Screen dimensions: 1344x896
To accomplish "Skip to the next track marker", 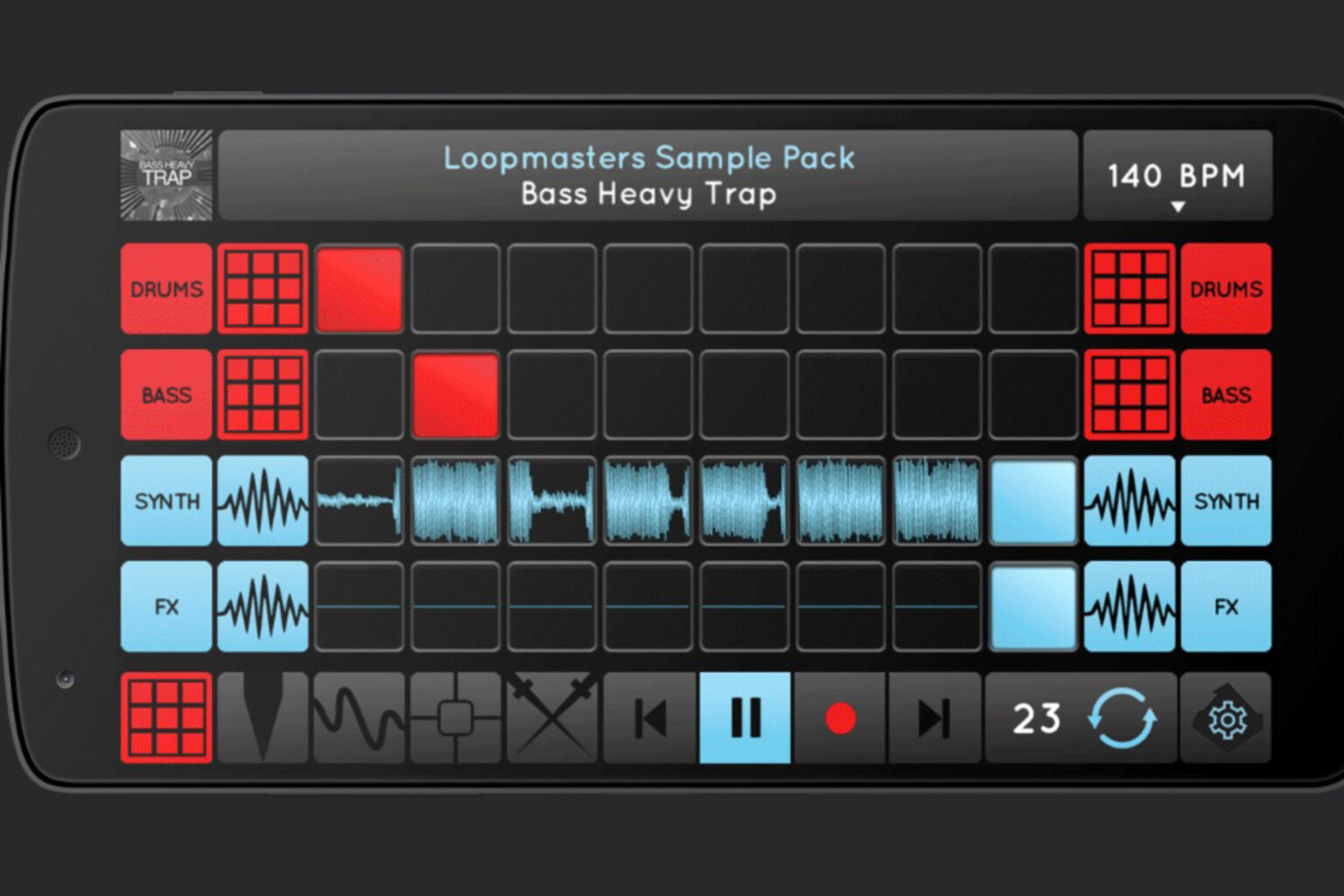I will (x=934, y=719).
